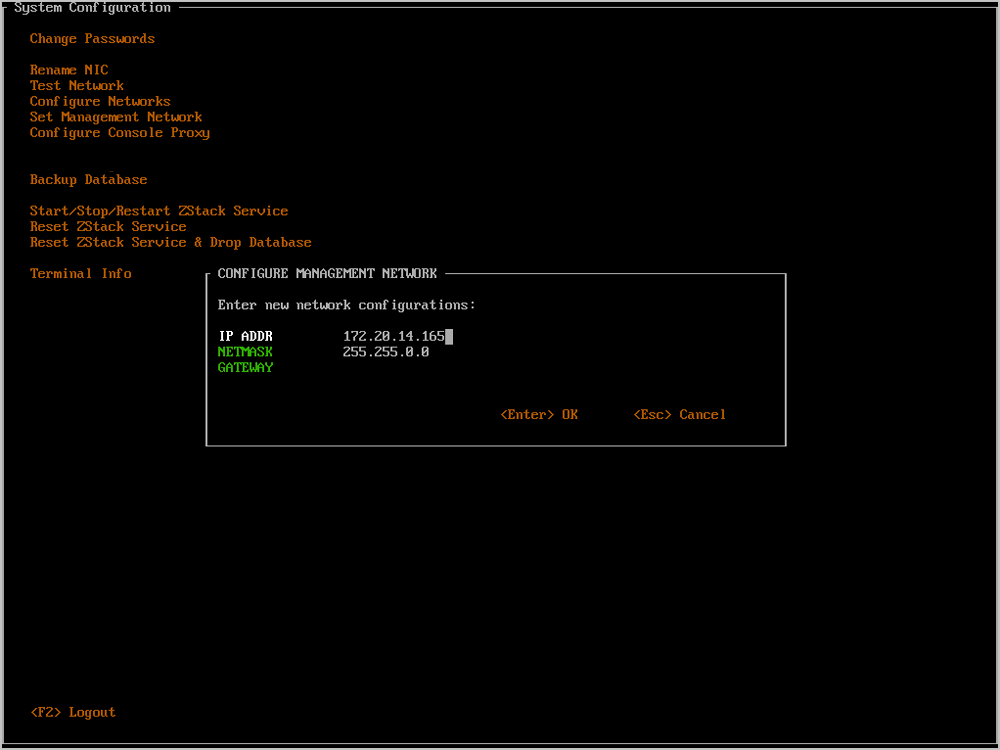The width and height of the screenshot is (1000, 750).
Task: Select the green NETMASK label
Action: point(245,352)
